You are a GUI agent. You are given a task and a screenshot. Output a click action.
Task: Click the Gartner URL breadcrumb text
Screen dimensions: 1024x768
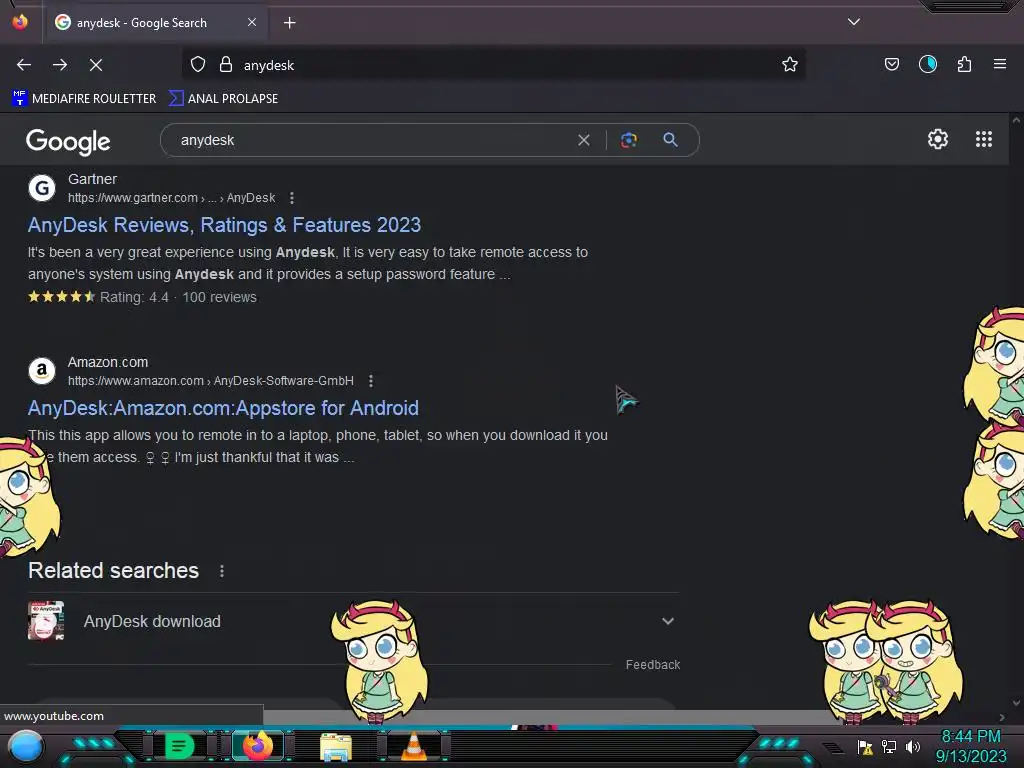171,198
